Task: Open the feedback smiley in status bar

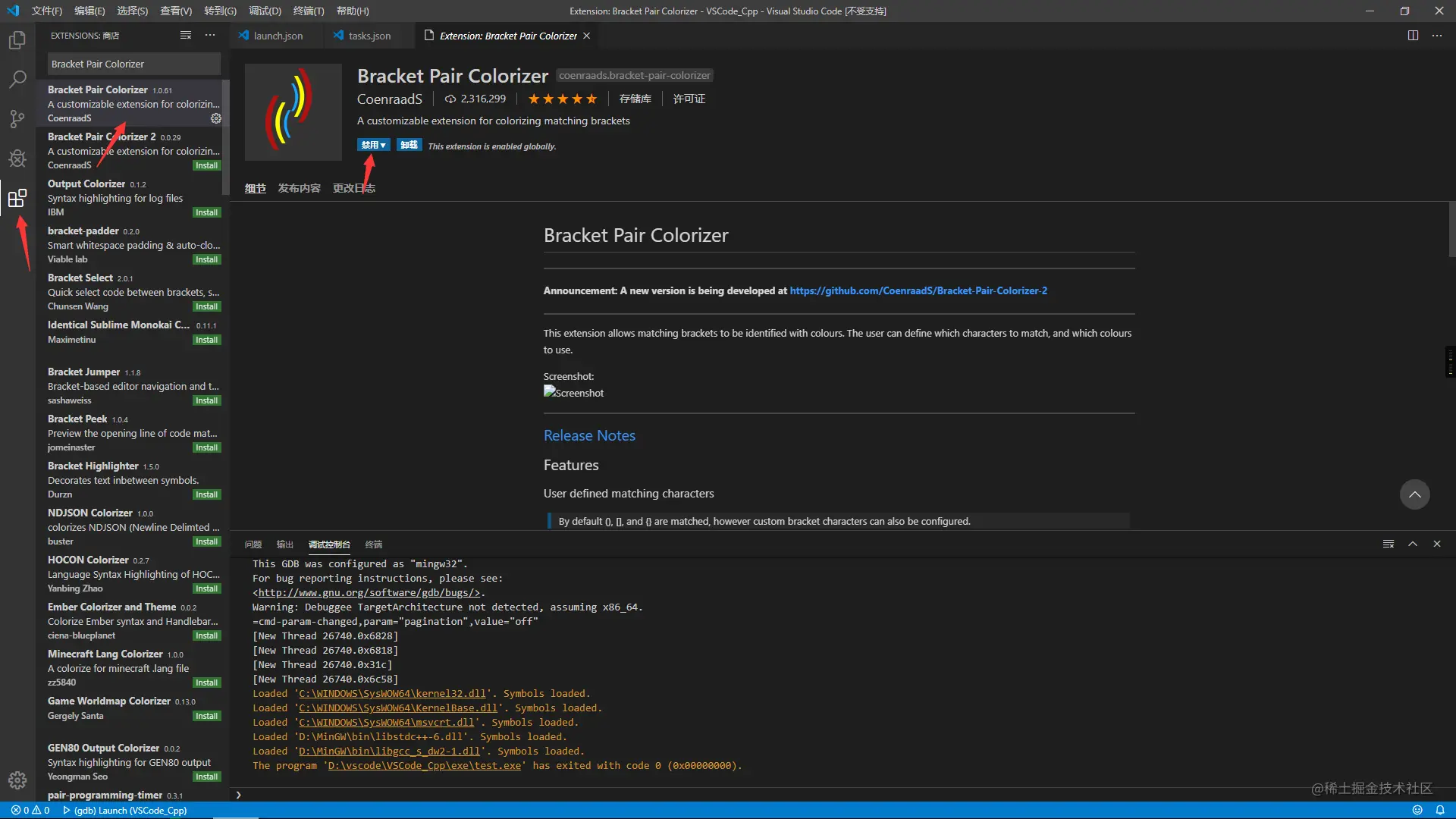Action: [x=1417, y=810]
